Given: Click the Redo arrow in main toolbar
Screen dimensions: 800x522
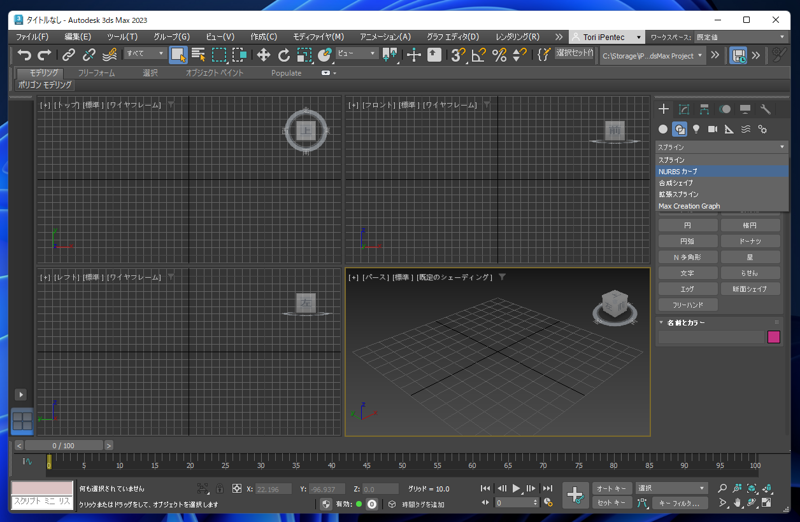Looking at the screenshot, I should coord(44,55).
